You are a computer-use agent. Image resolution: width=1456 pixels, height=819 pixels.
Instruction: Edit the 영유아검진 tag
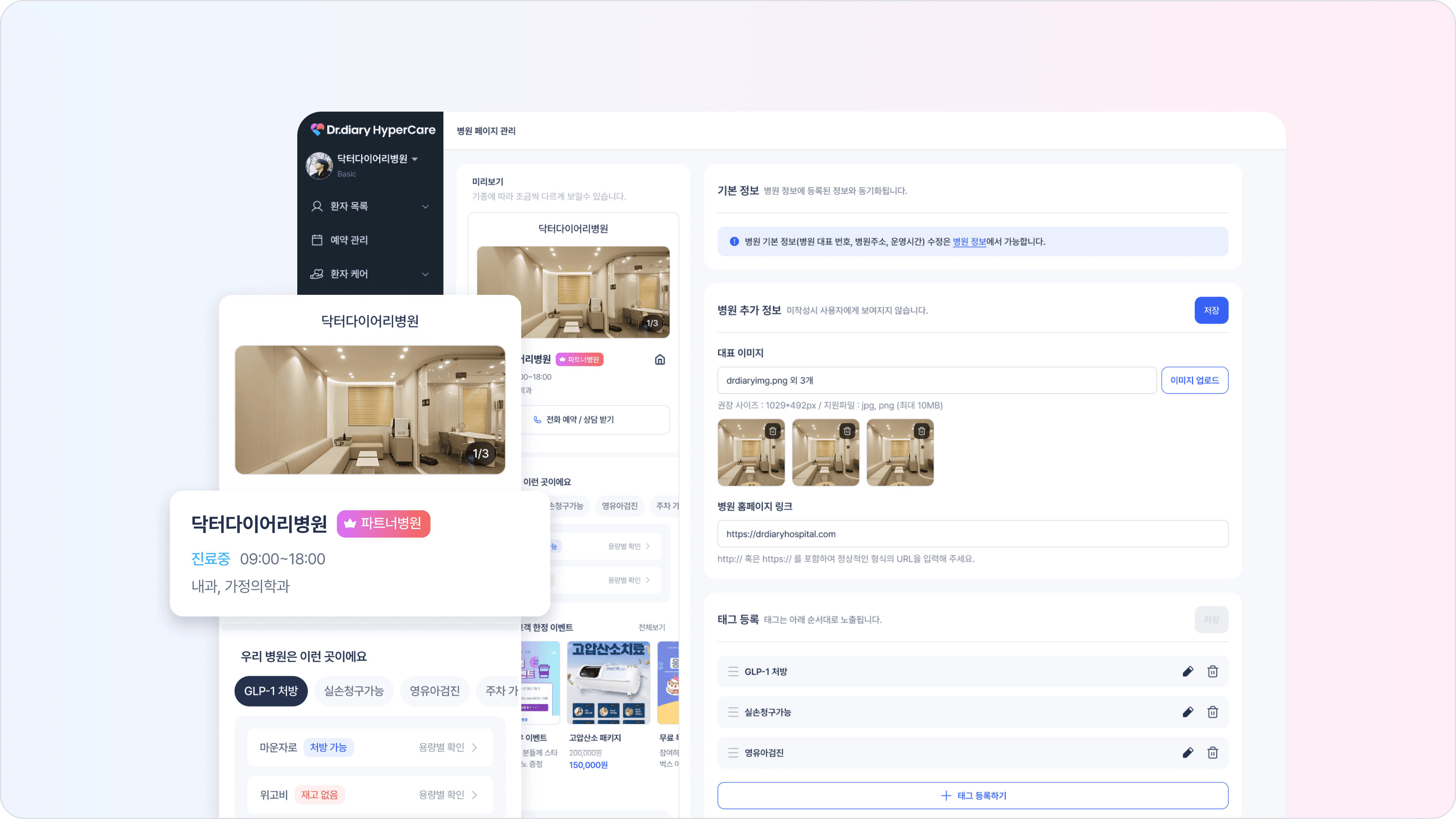[1187, 753]
